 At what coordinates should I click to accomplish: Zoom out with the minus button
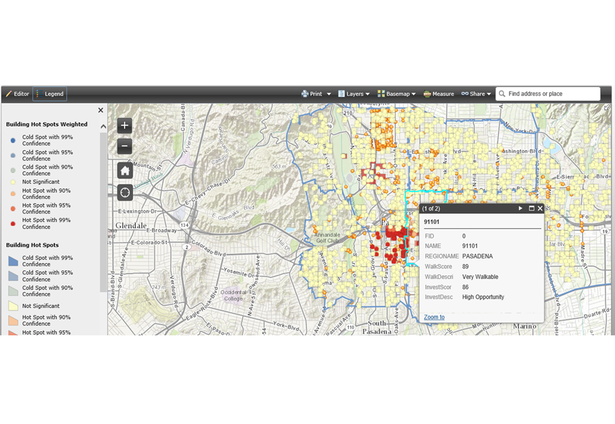pyautogui.click(x=125, y=146)
